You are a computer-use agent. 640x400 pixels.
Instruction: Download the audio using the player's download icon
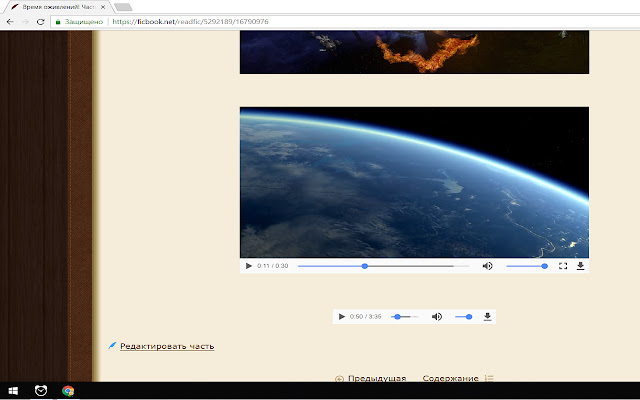[487, 317]
